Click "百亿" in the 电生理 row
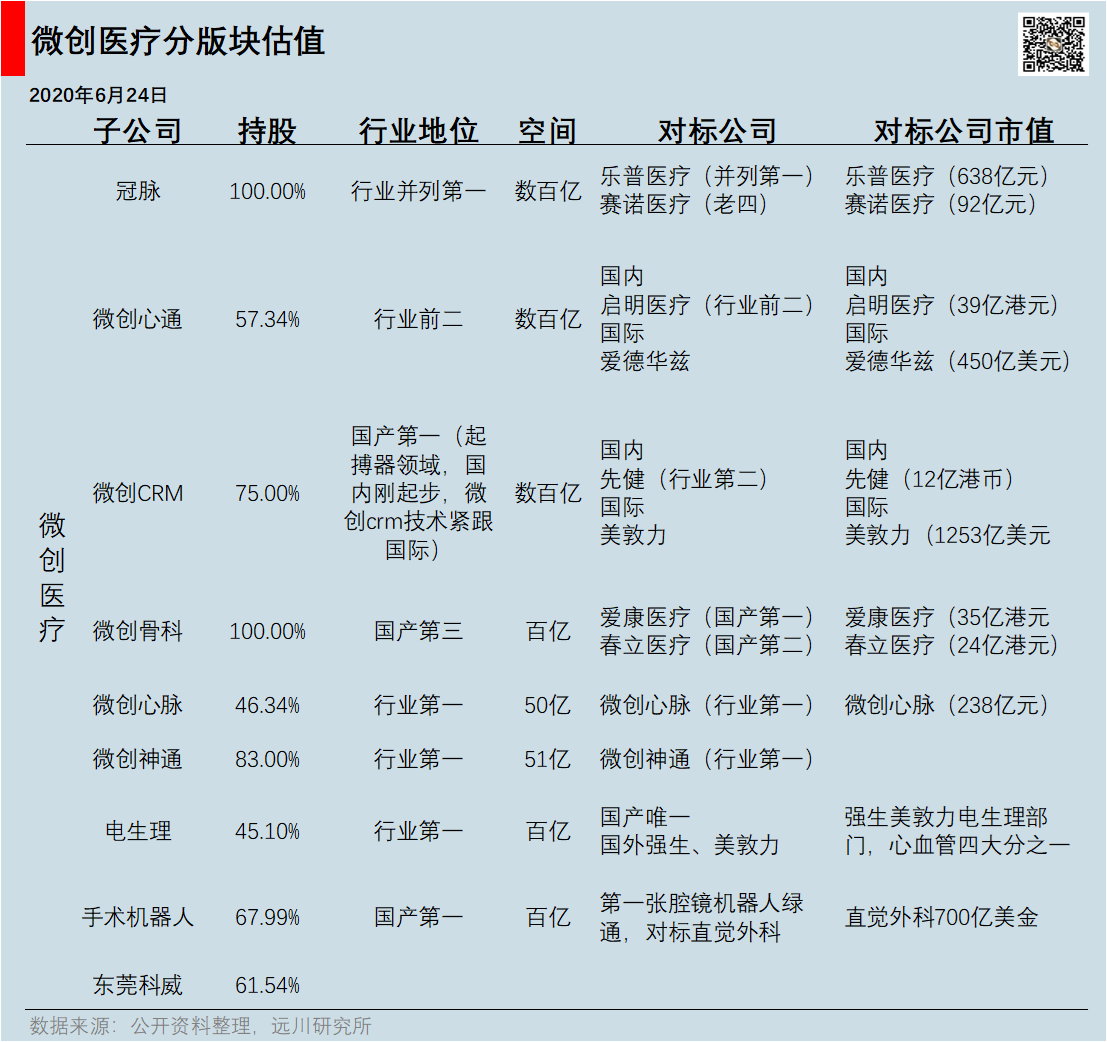 pos(547,831)
